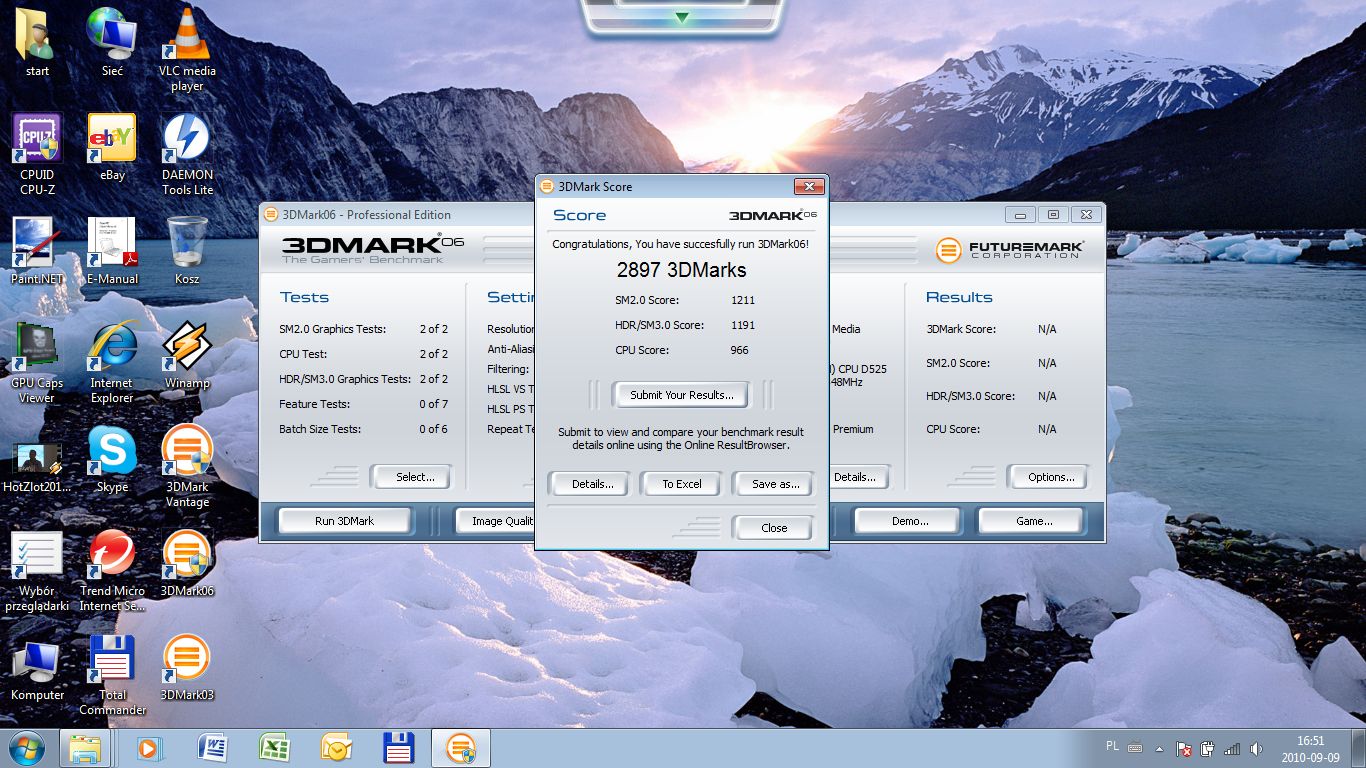Screen dimensions: 1366x768
Task: Select the 3DMark06 desktop shortcut
Action: click(x=187, y=563)
